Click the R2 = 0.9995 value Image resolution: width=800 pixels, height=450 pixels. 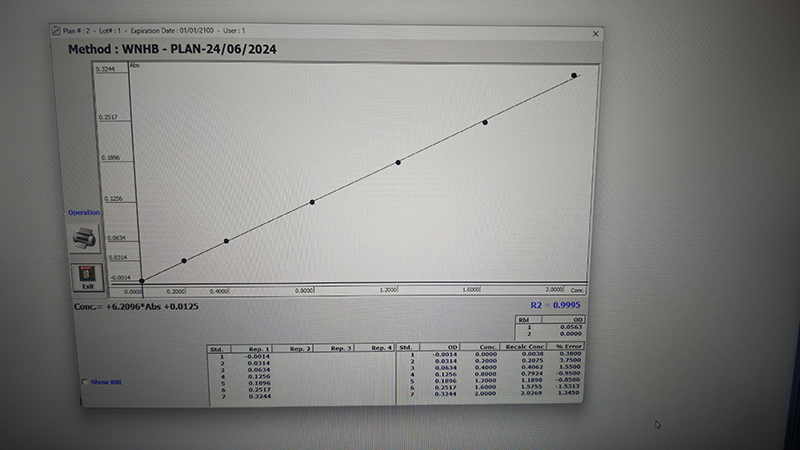[555, 305]
